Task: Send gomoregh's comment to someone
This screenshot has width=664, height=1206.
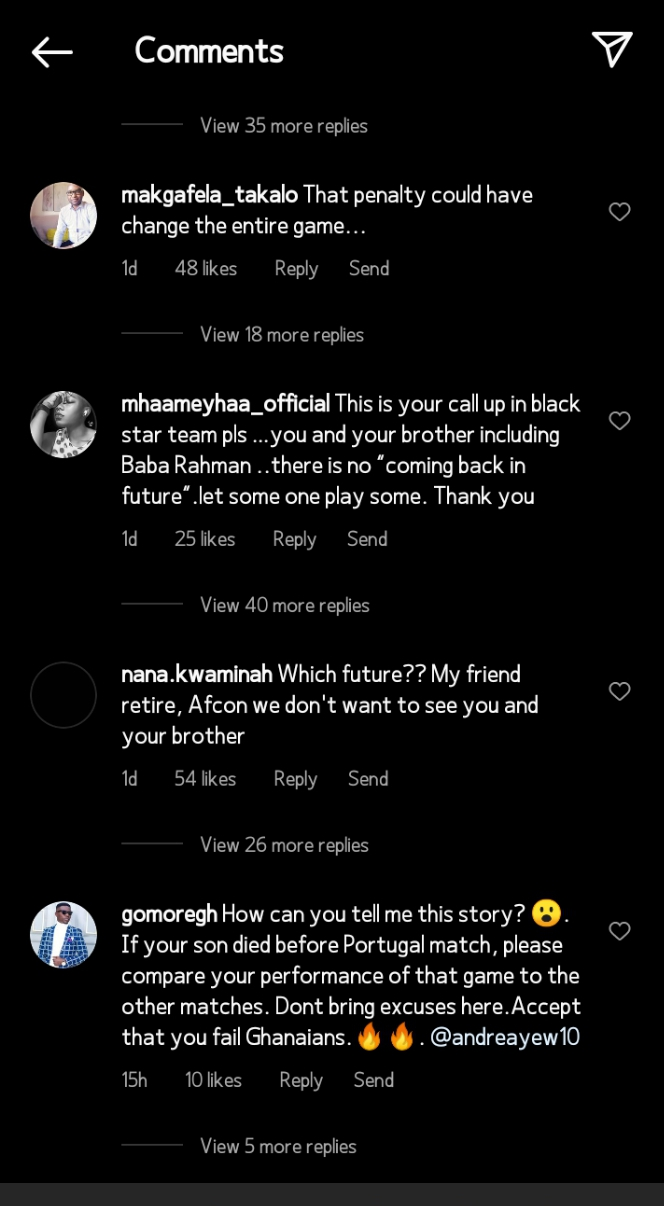Action: coord(373,1080)
